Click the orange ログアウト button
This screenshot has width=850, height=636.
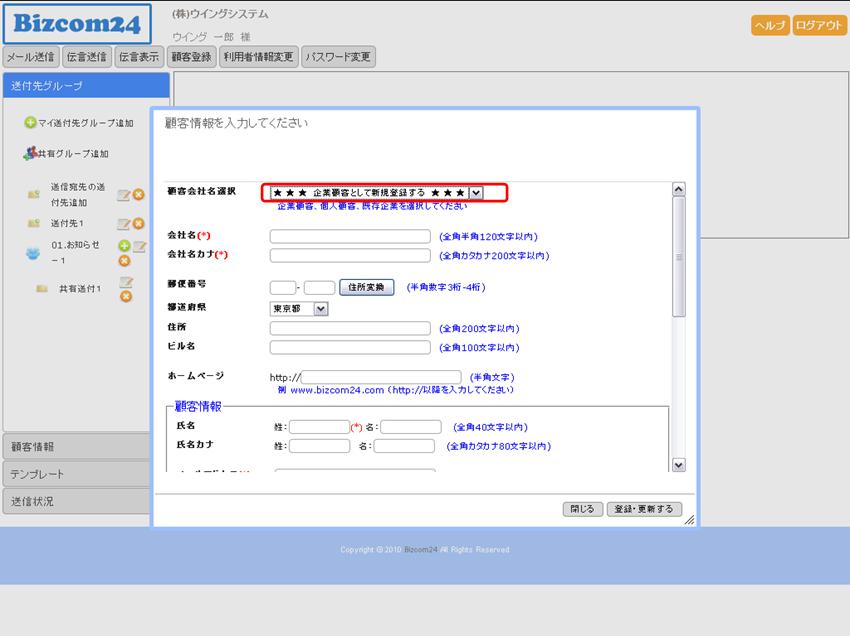point(819,26)
